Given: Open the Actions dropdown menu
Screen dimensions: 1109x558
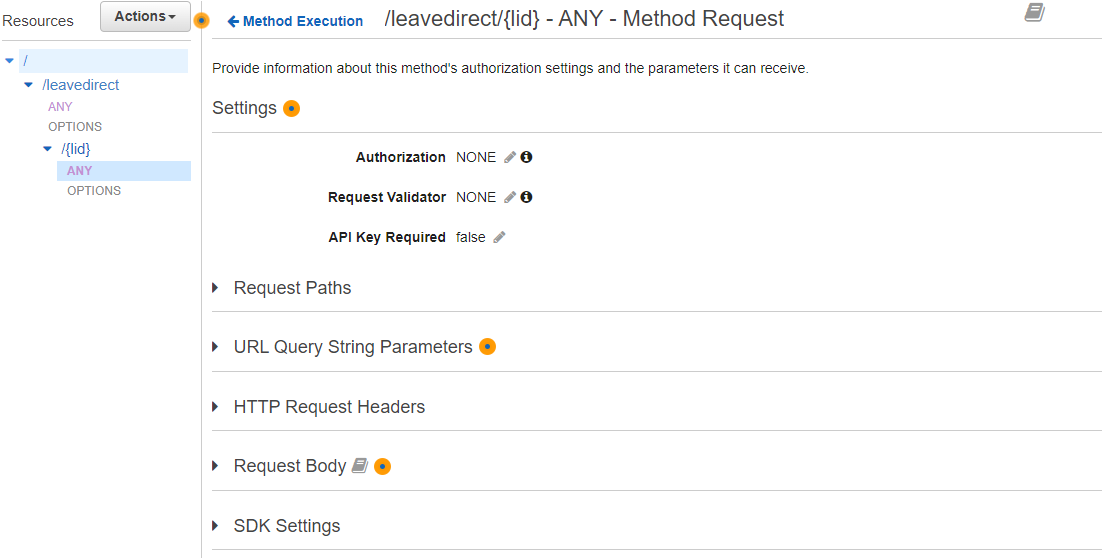Looking at the screenshot, I should click(x=146, y=16).
